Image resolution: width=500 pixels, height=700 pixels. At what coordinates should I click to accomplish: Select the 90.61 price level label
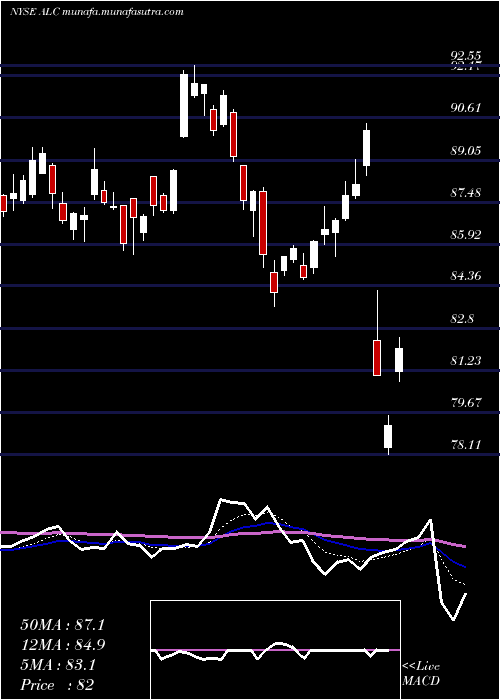click(466, 108)
